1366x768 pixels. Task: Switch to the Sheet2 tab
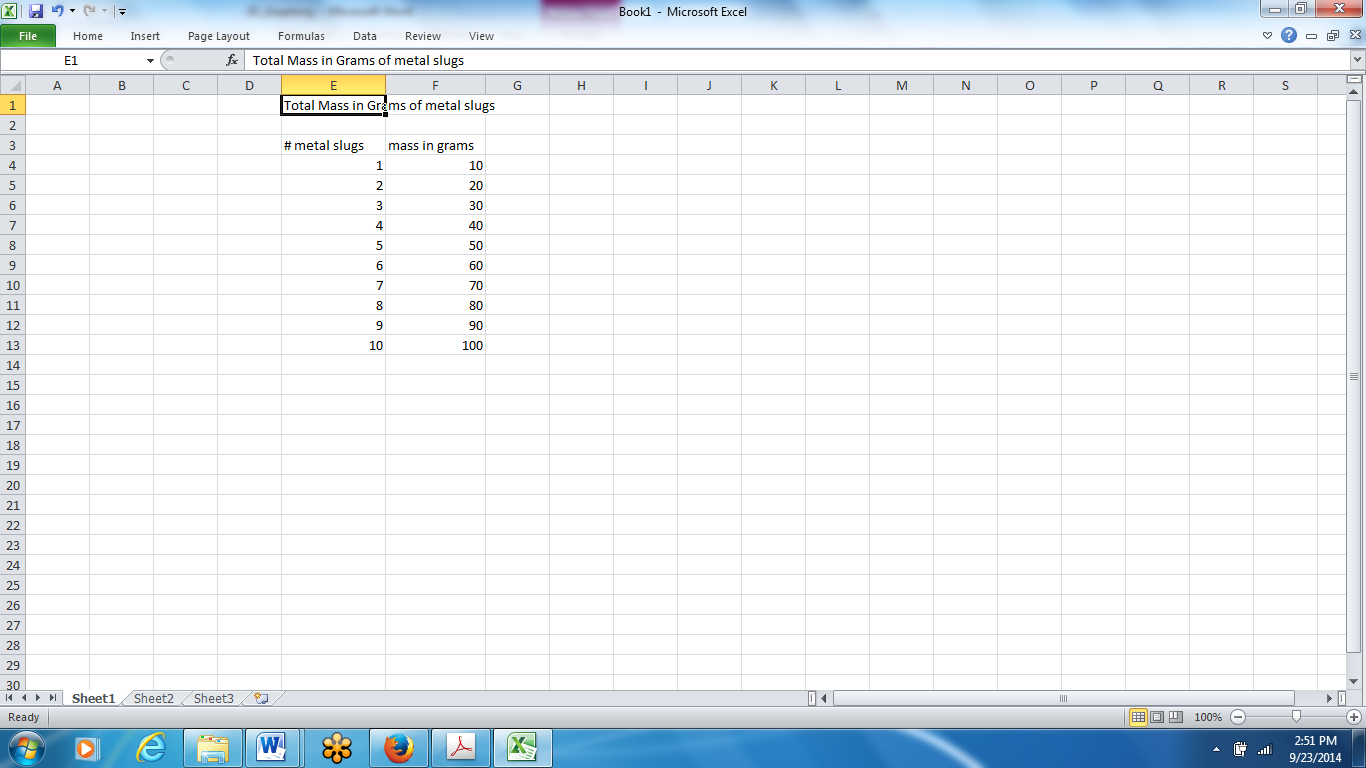tap(152, 698)
